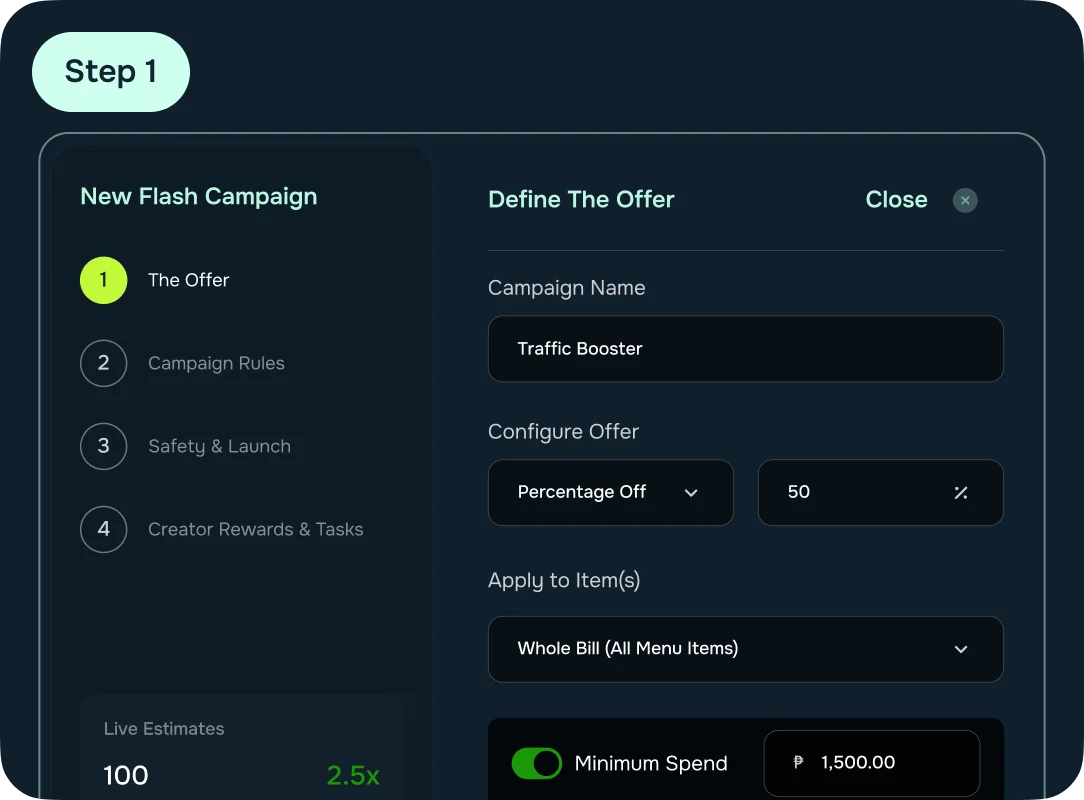Click the percent symbol in value field

click(960, 492)
